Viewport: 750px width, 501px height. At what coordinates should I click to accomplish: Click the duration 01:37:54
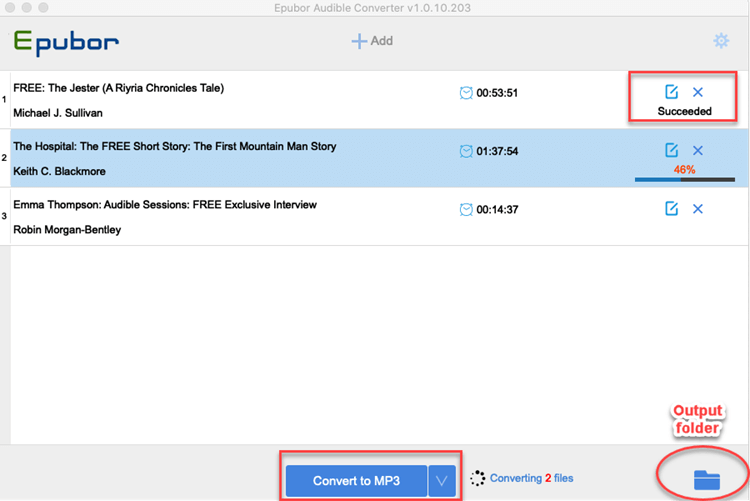click(497, 151)
